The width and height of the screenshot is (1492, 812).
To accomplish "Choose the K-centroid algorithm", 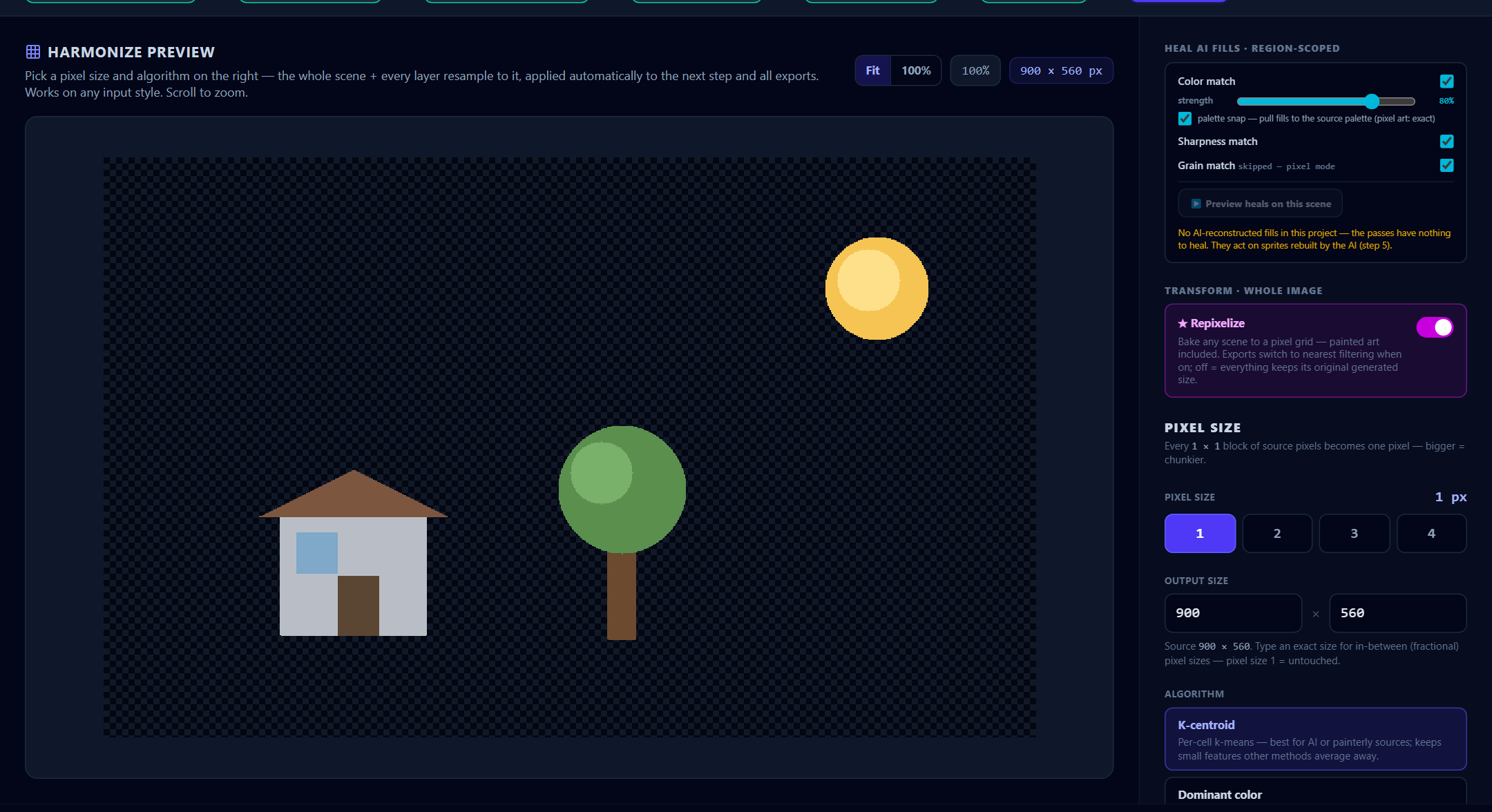I will pos(1315,739).
